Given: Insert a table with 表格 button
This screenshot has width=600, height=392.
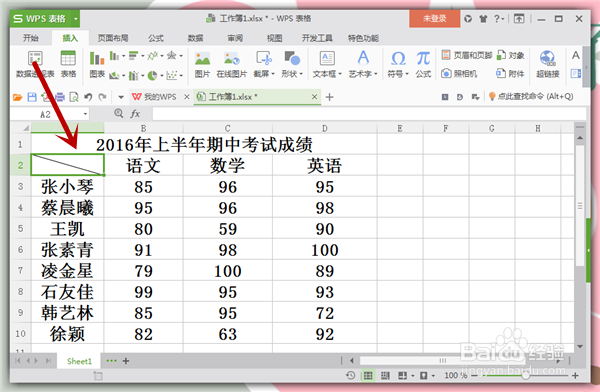Looking at the screenshot, I should pos(68,64).
